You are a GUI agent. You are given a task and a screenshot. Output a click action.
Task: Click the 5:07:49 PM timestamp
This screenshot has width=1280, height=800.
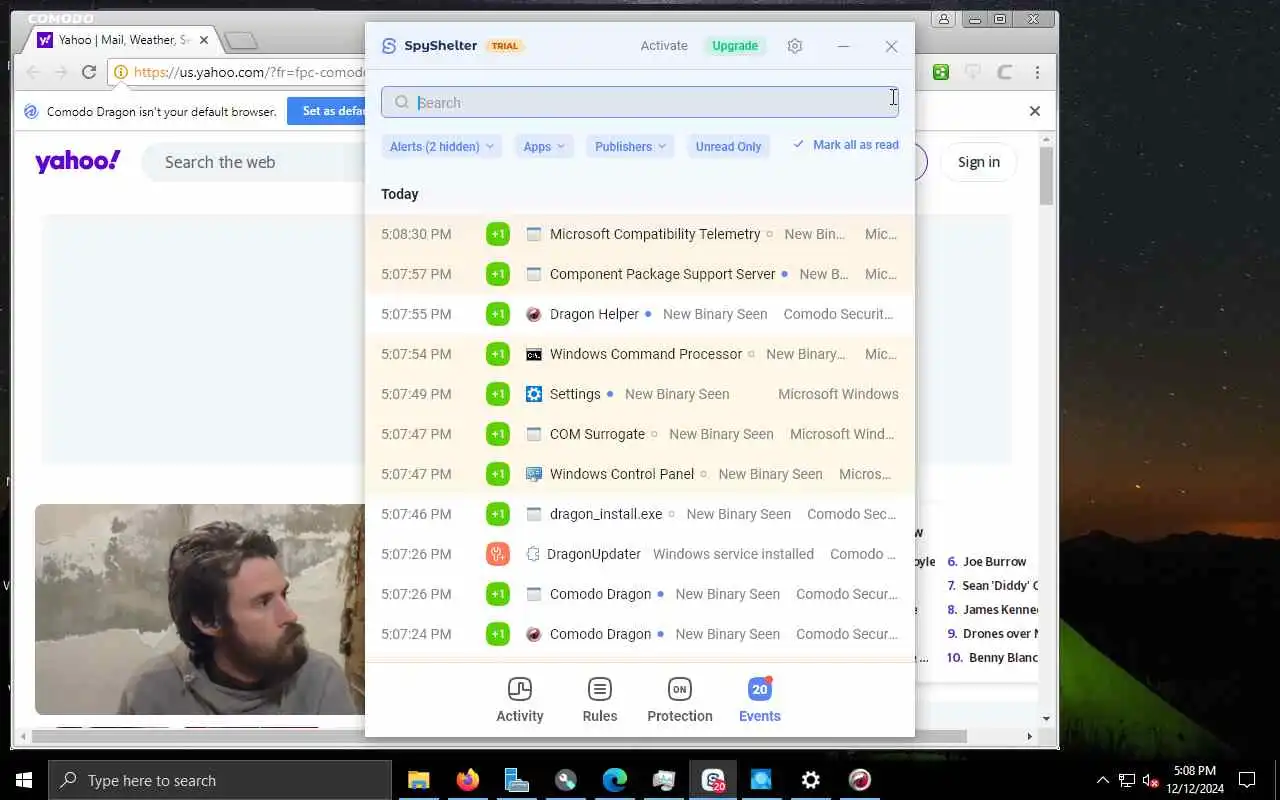tap(416, 394)
